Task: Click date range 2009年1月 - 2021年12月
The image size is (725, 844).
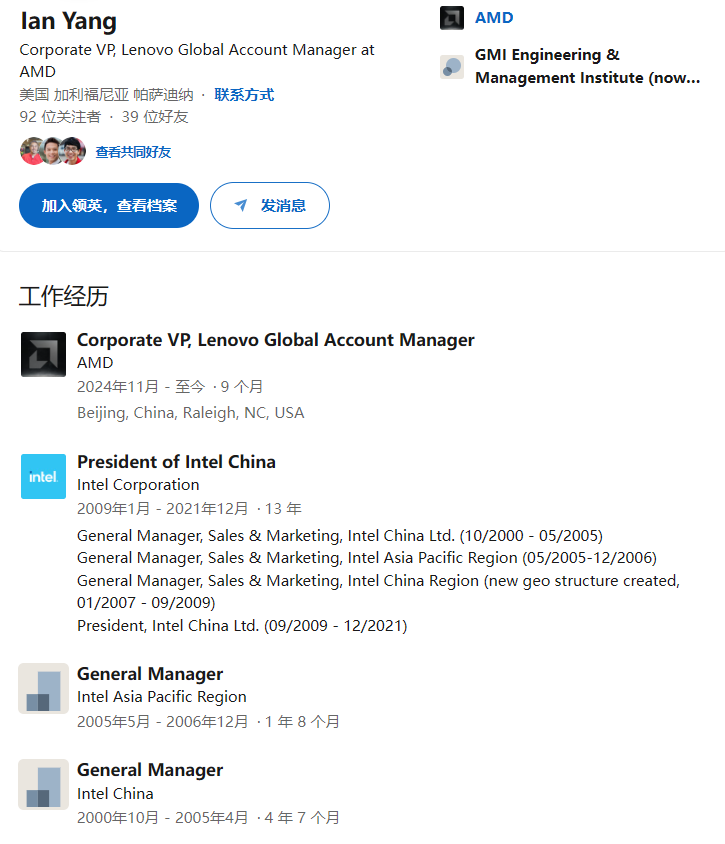Action: pyautogui.click(x=163, y=509)
